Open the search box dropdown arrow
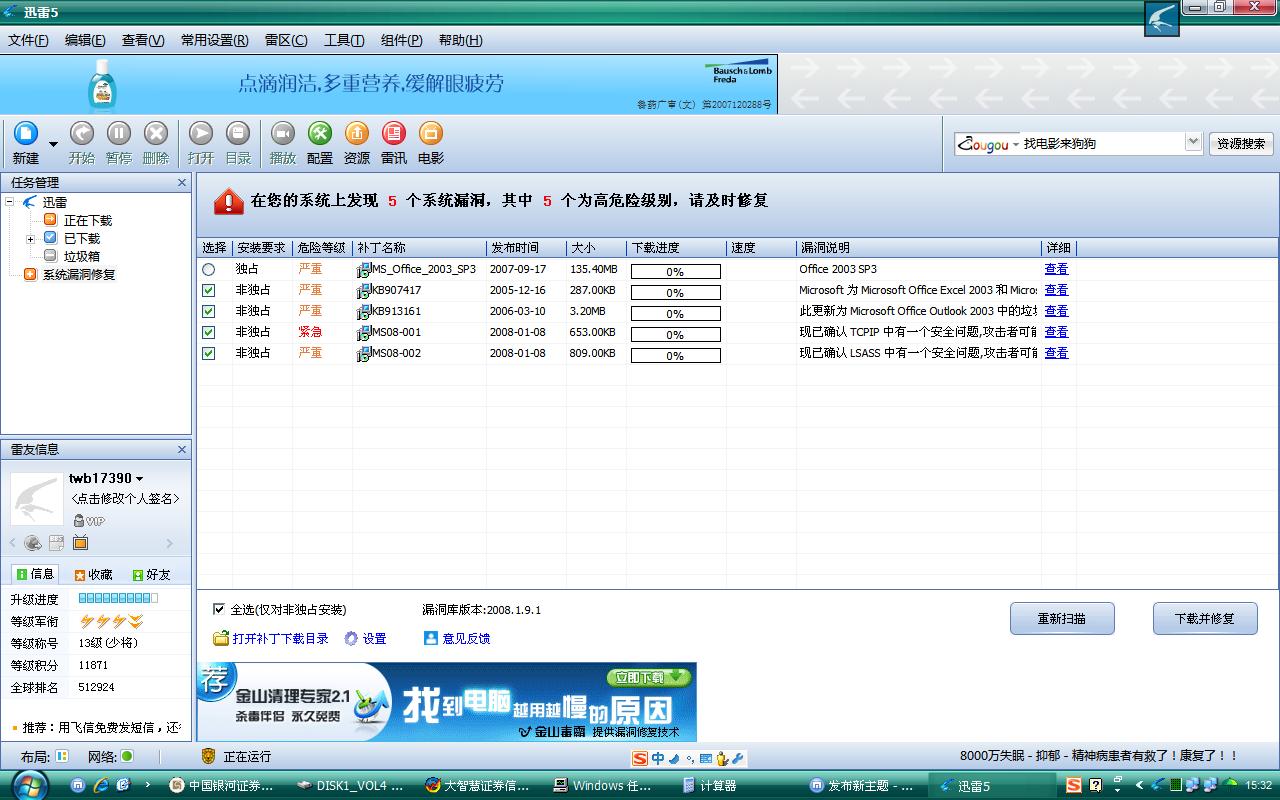 point(1193,143)
